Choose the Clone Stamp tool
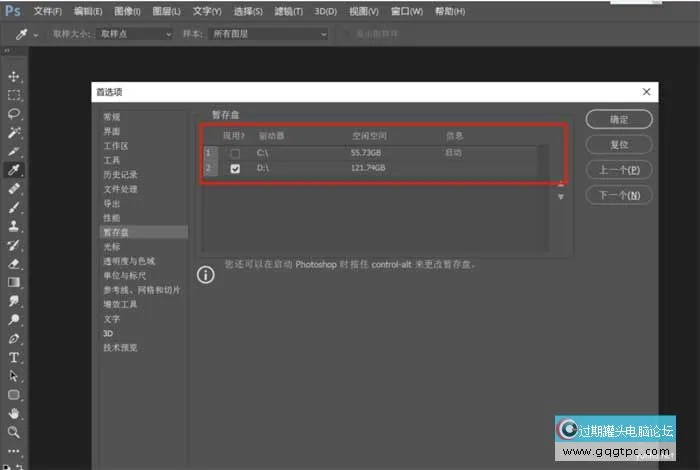Screen dimensions: 700x470 point(14,226)
